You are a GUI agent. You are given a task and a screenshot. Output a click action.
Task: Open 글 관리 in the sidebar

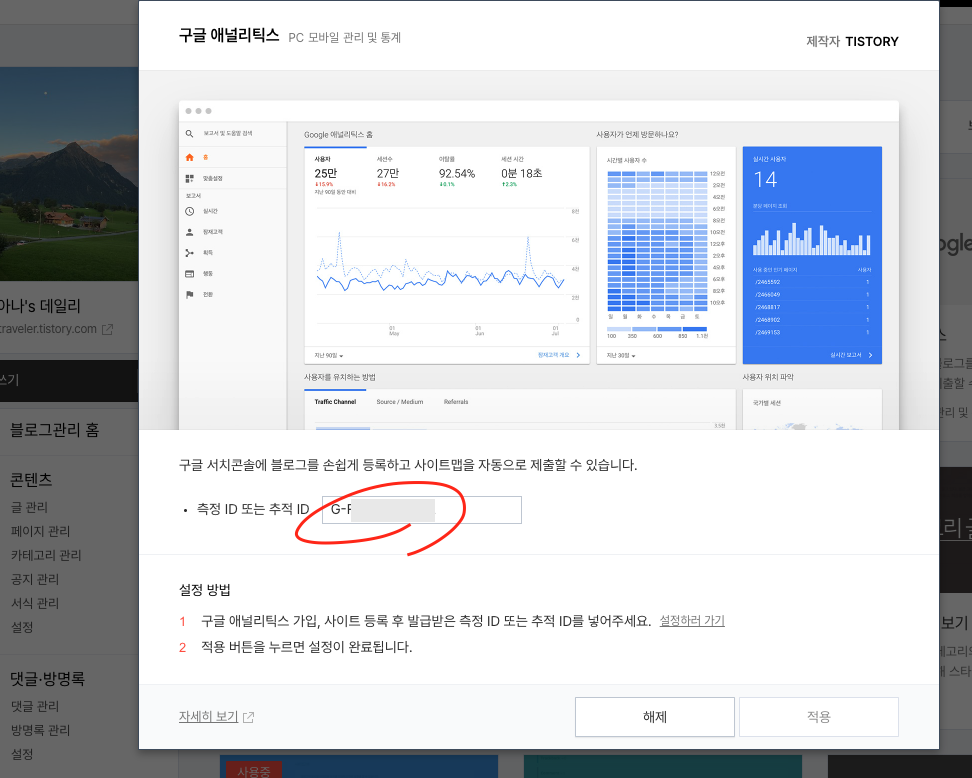pos(29,507)
